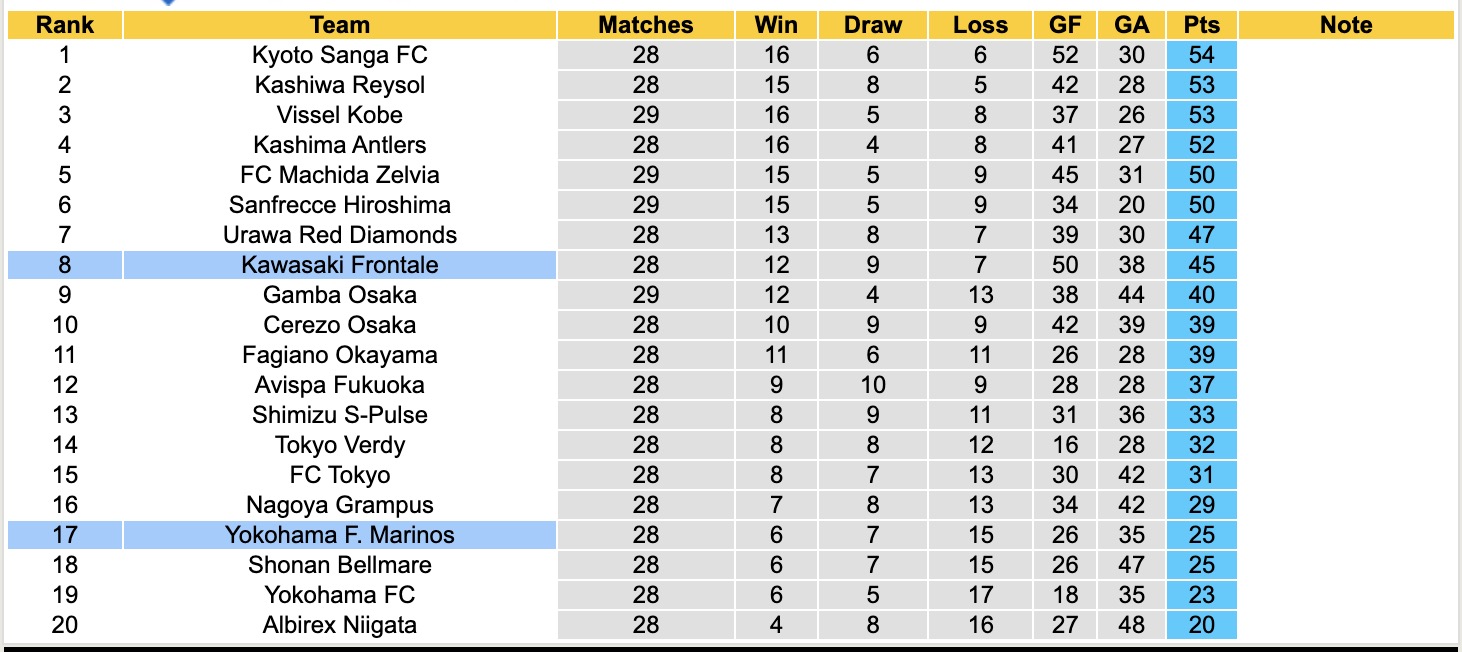1462x652 pixels.
Task: Click the Note column header
Action: [x=1346, y=25]
